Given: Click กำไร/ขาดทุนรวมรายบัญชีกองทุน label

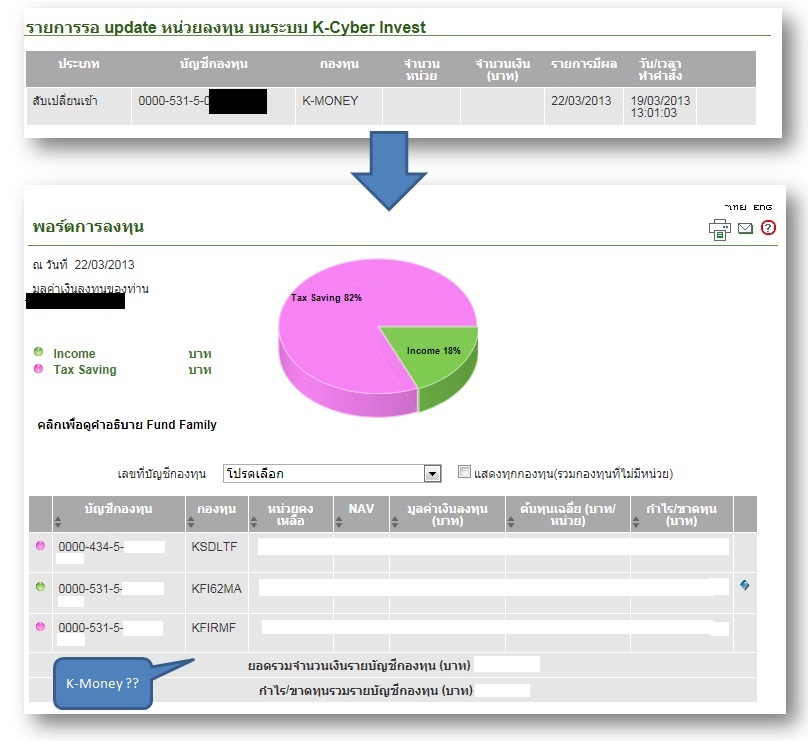Looking at the screenshot, I should 365,691.
